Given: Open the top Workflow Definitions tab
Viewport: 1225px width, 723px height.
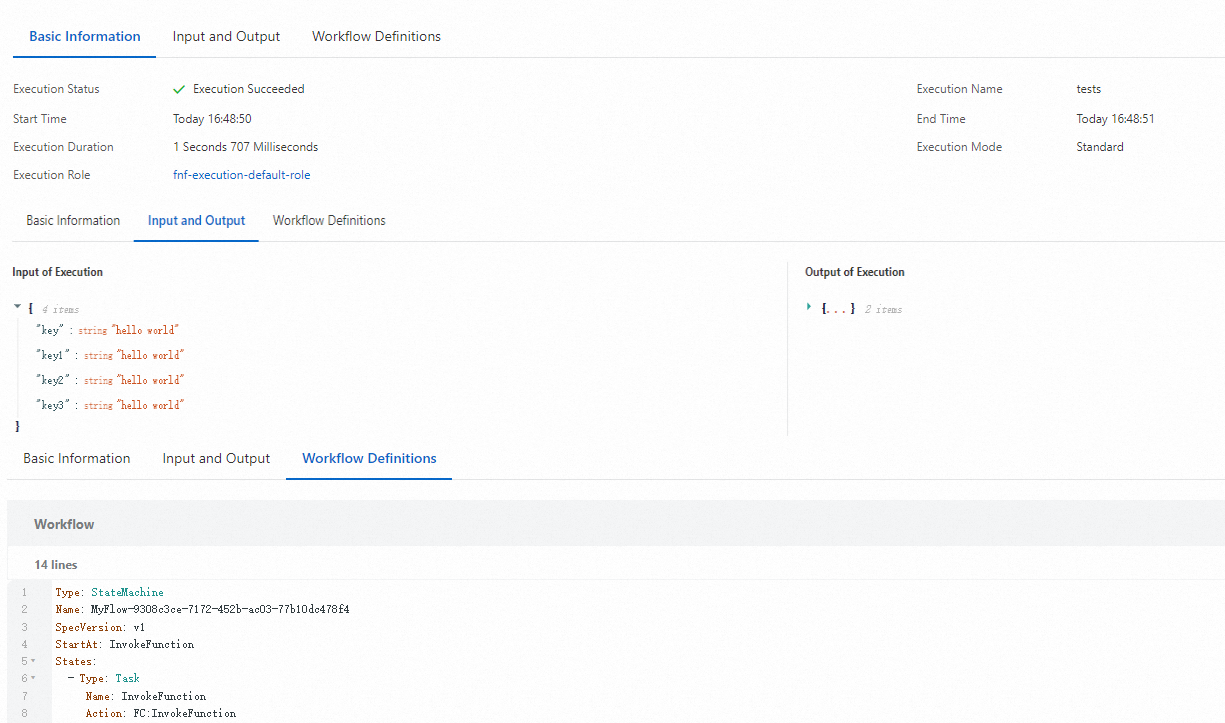Looking at the screenshot, I should (376, 36).
